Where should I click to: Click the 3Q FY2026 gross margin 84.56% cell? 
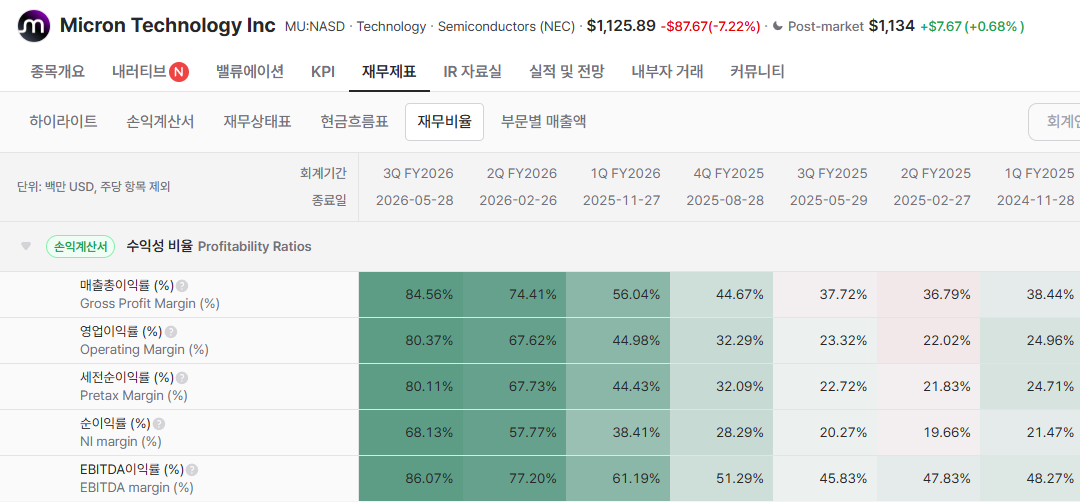411,295
